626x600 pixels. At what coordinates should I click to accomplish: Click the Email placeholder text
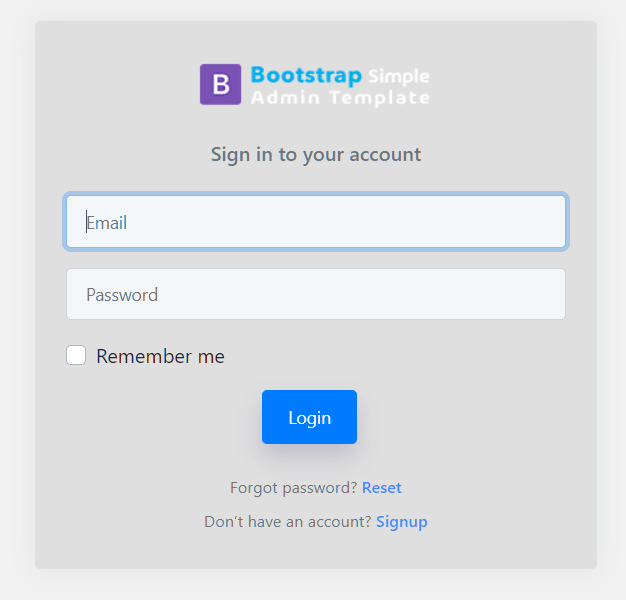(x=107, y=223)
